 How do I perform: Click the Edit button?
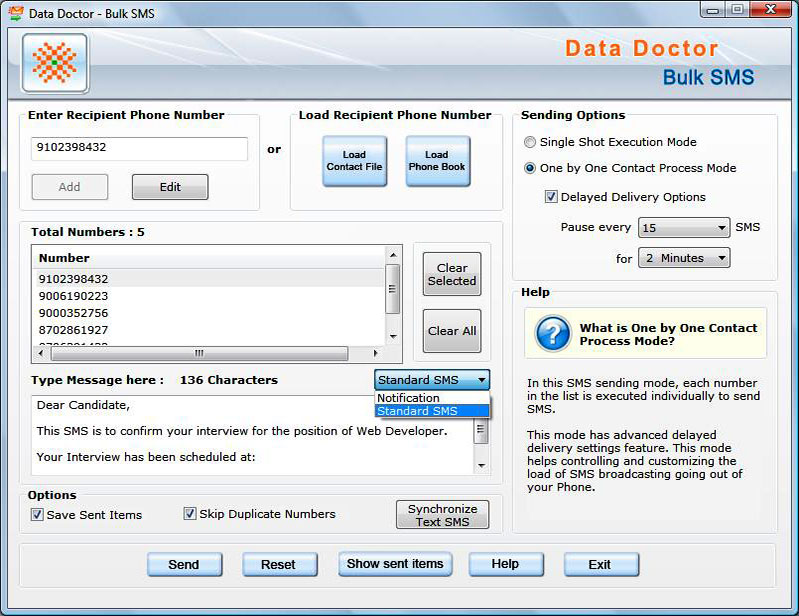[x=170, y=187]
